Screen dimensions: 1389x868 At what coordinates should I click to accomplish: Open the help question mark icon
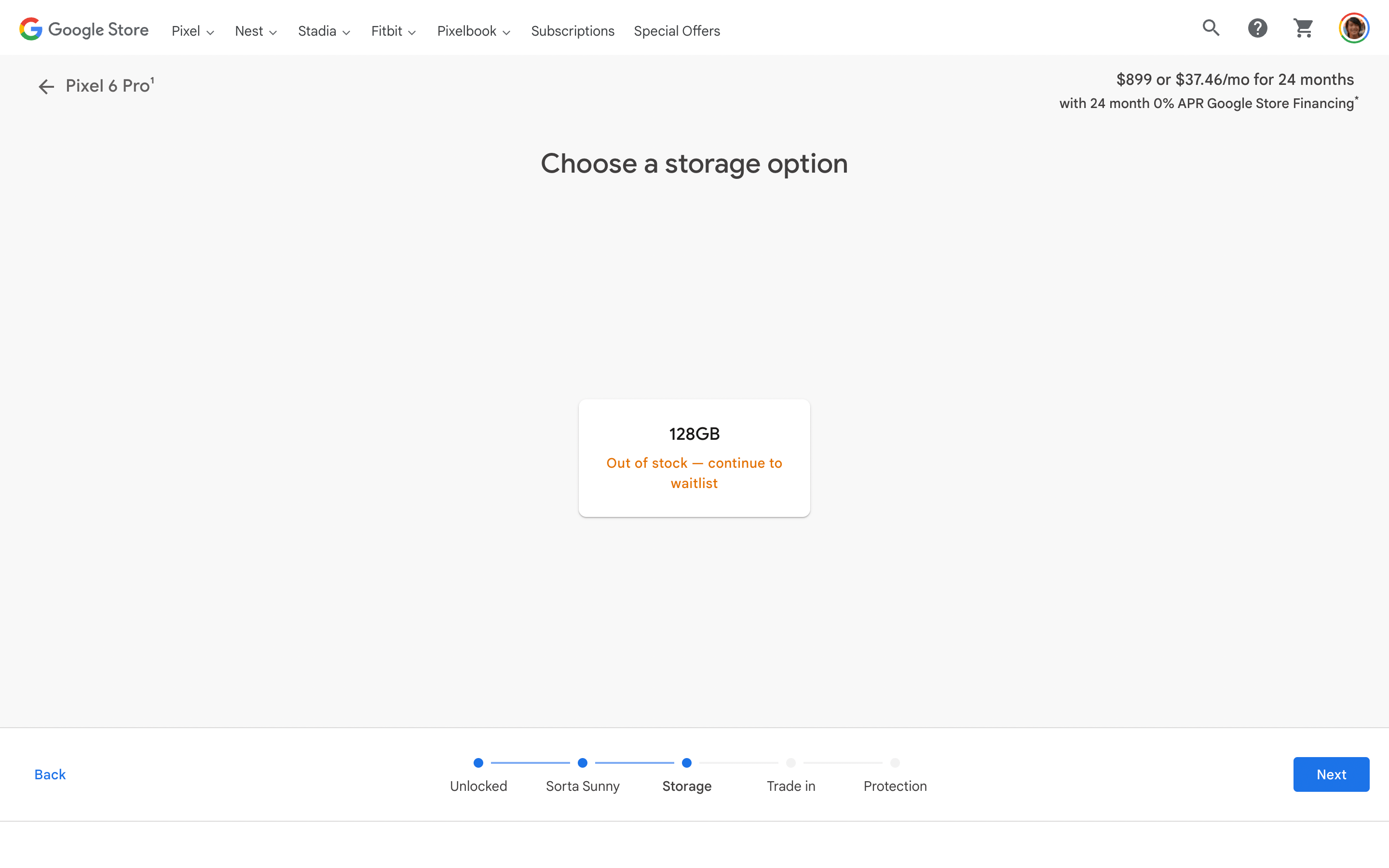(x=1257, y=27)
